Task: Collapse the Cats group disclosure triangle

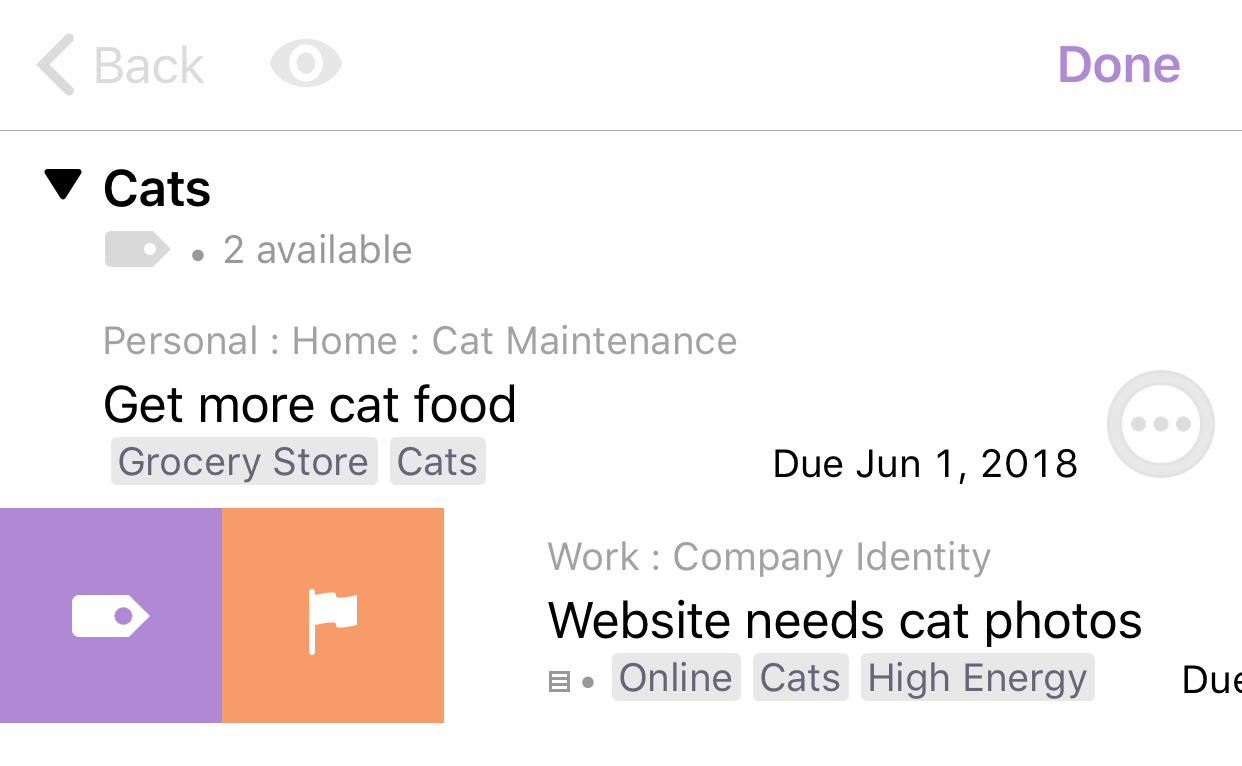Action: click(63, 185)
